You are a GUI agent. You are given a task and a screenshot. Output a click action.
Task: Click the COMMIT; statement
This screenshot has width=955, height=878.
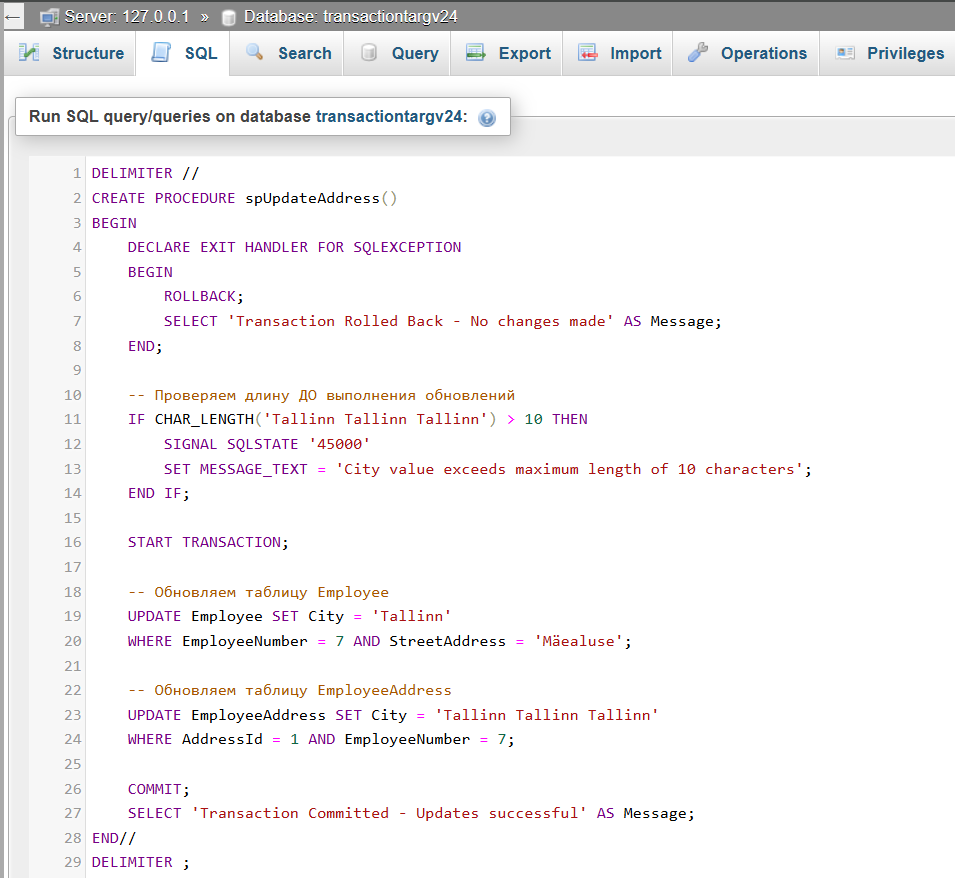coord(158,789)
